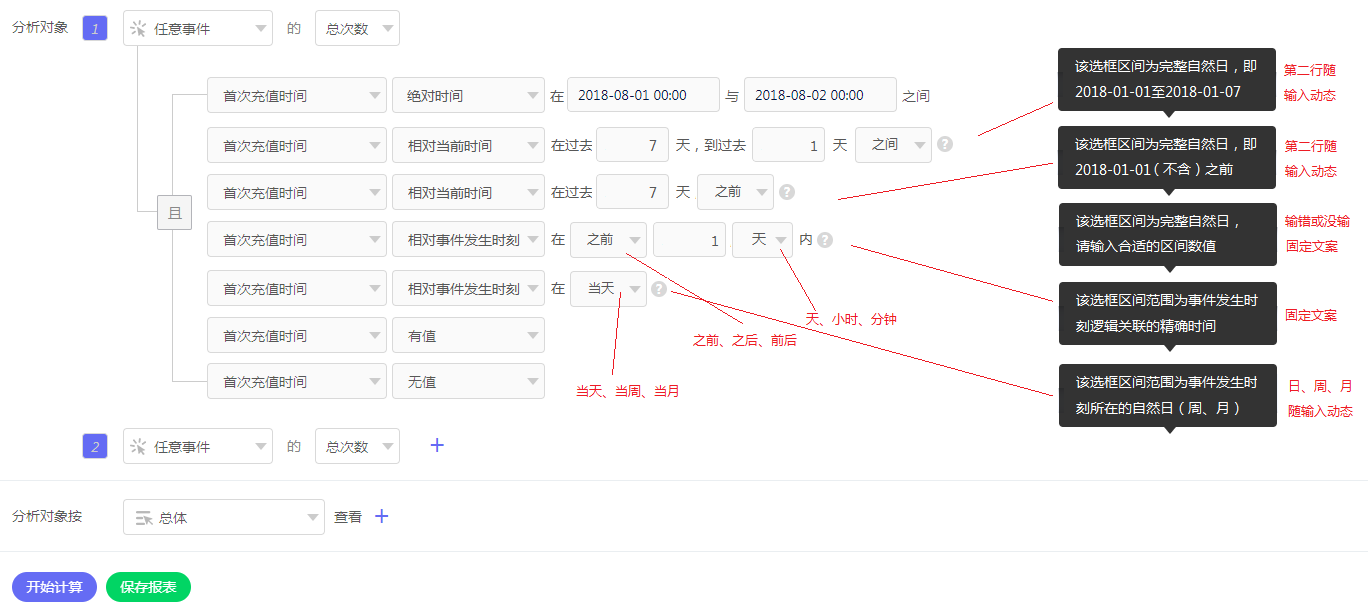The width and height of the screenshot is (1368, 614).
Task: Click the end date field 2018-08-02 00:00
Action: (820, 96)
